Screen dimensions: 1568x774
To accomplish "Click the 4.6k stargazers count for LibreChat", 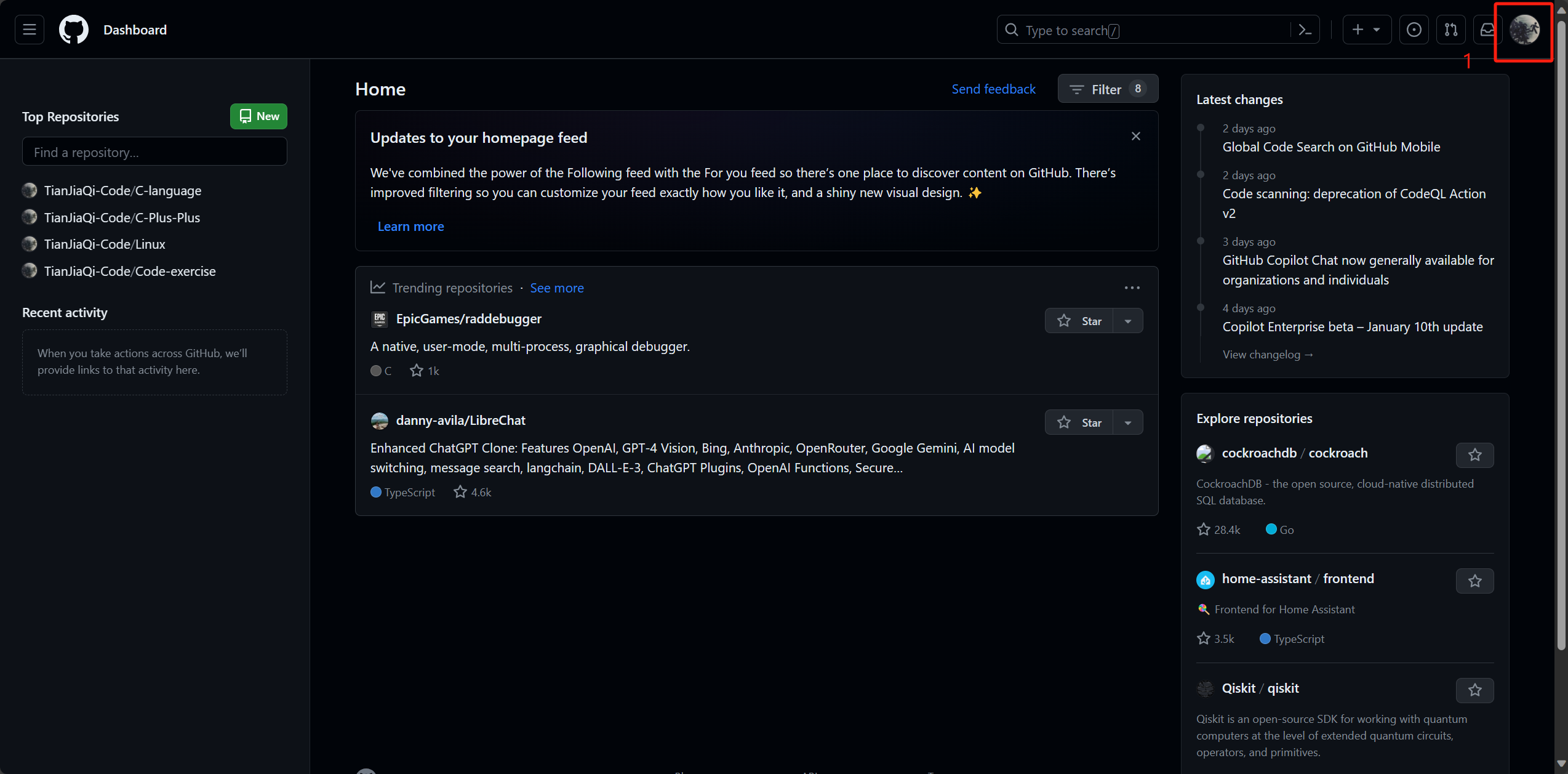I will click(473, 492).
